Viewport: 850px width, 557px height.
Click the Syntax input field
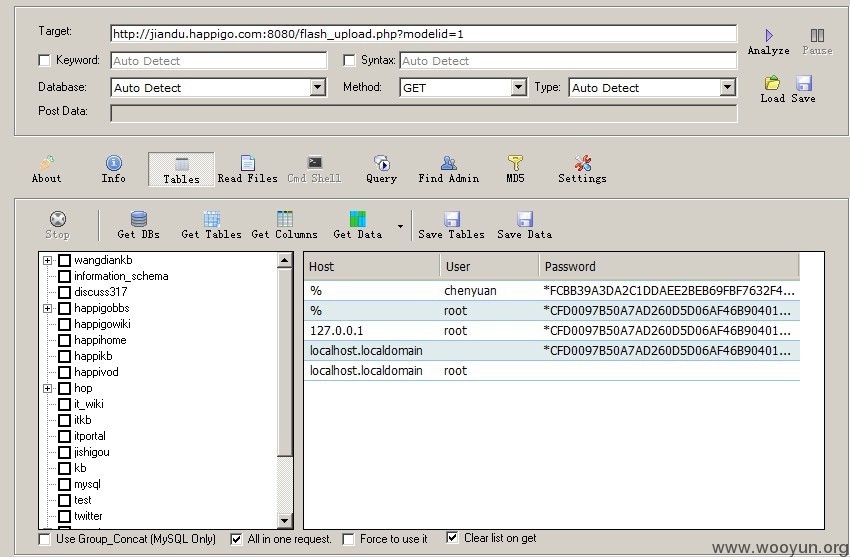tap(568, 60)
